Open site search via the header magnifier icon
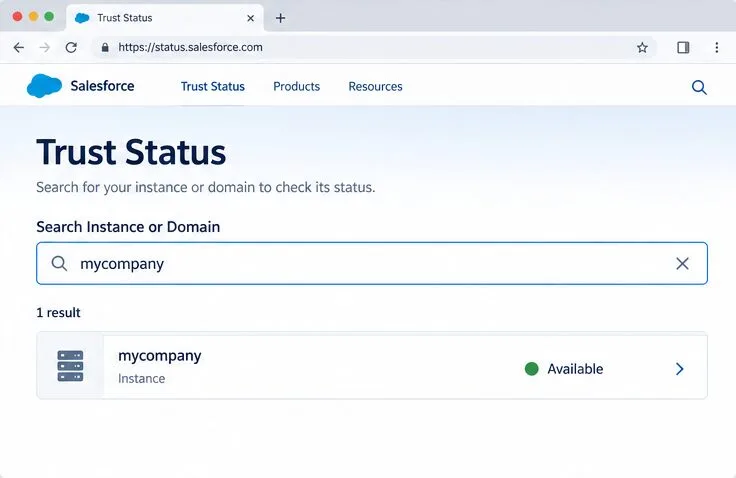 pyautogui.click(x=699, y=87)
